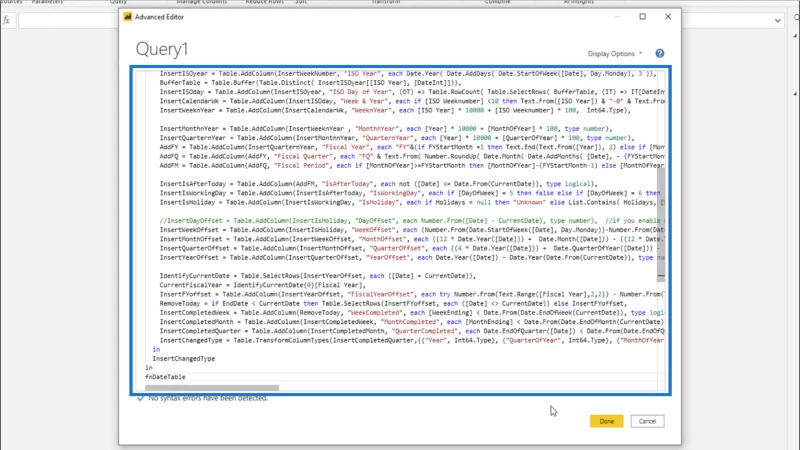800x450 pixels.
Task: Click the Cancel button
Action: 647,421
